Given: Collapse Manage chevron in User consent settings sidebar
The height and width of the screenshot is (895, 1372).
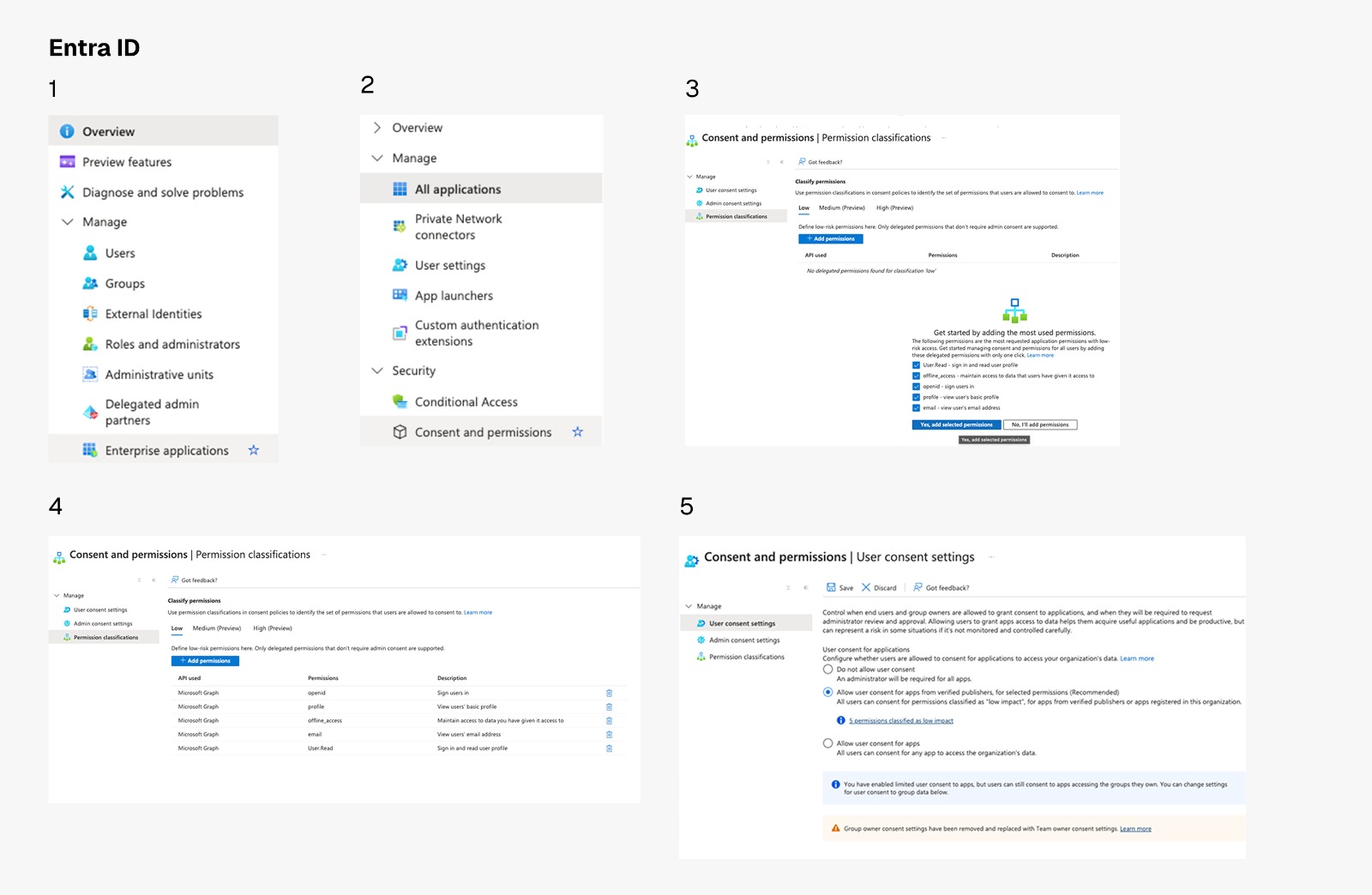Looking at the screenshot, I should coord(689,606).
